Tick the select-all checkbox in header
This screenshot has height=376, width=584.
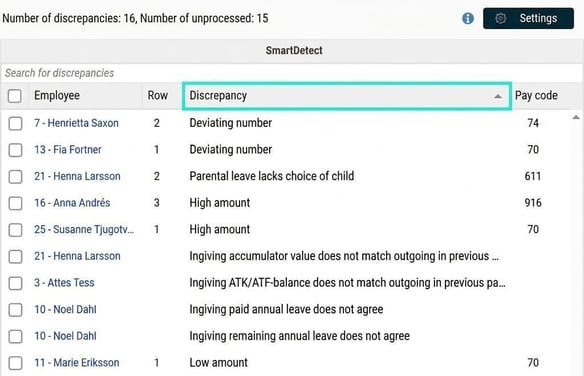[15, 96]
